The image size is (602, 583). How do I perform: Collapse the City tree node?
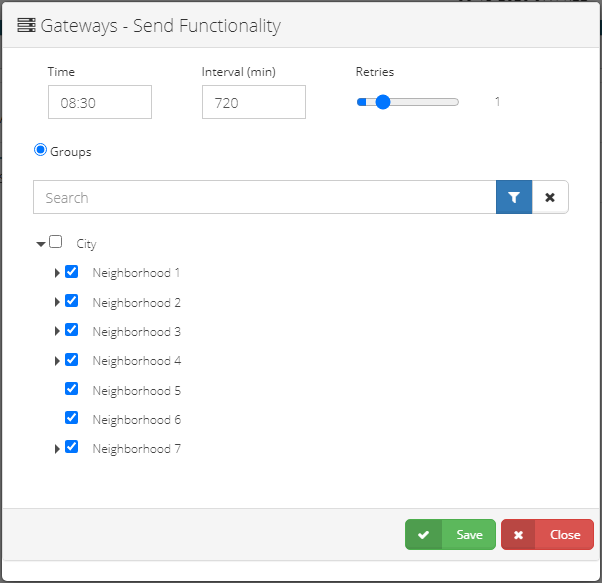click(x=41, y=243)
